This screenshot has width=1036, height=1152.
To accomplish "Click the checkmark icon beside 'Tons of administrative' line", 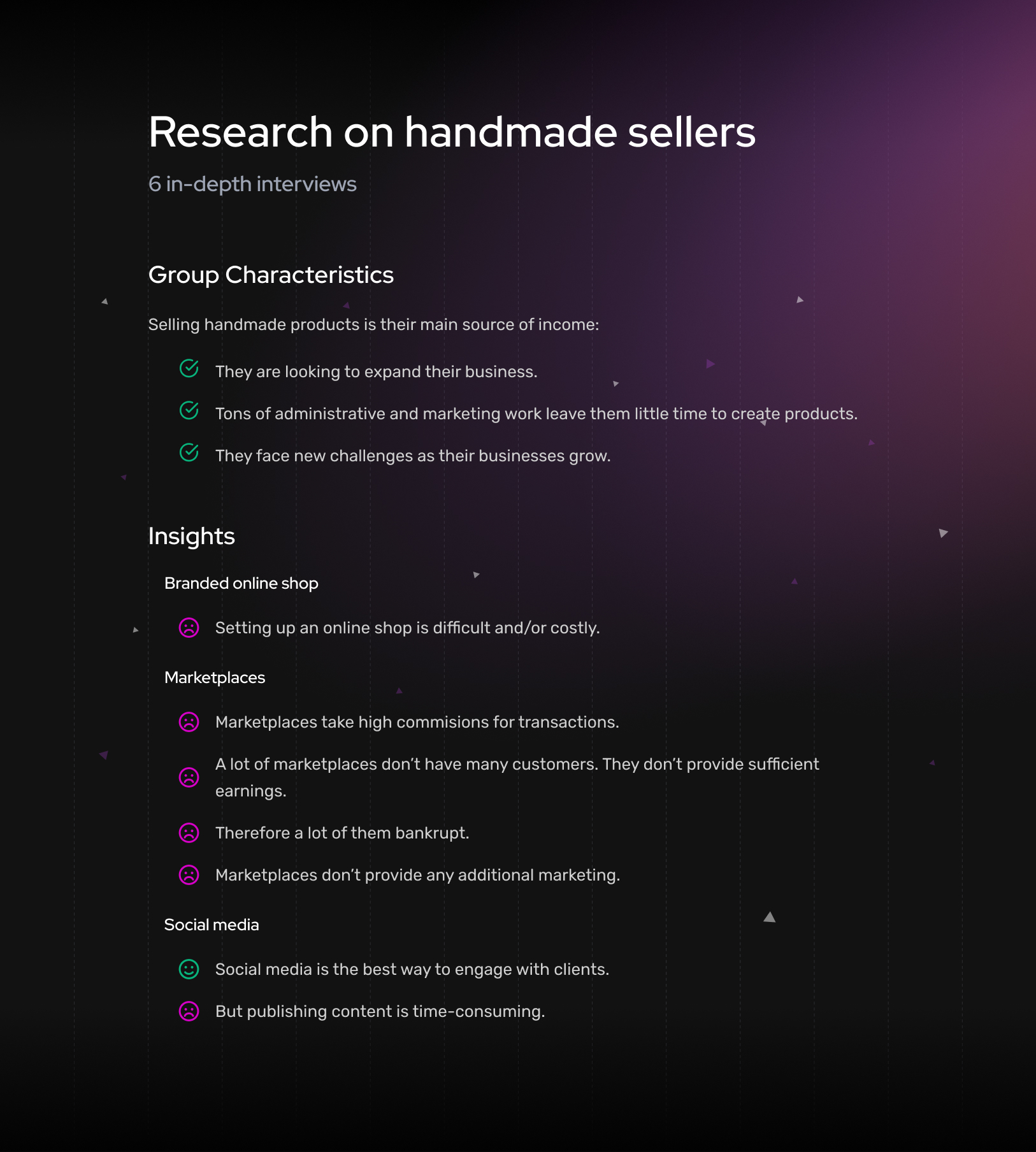I will (189, 410).
